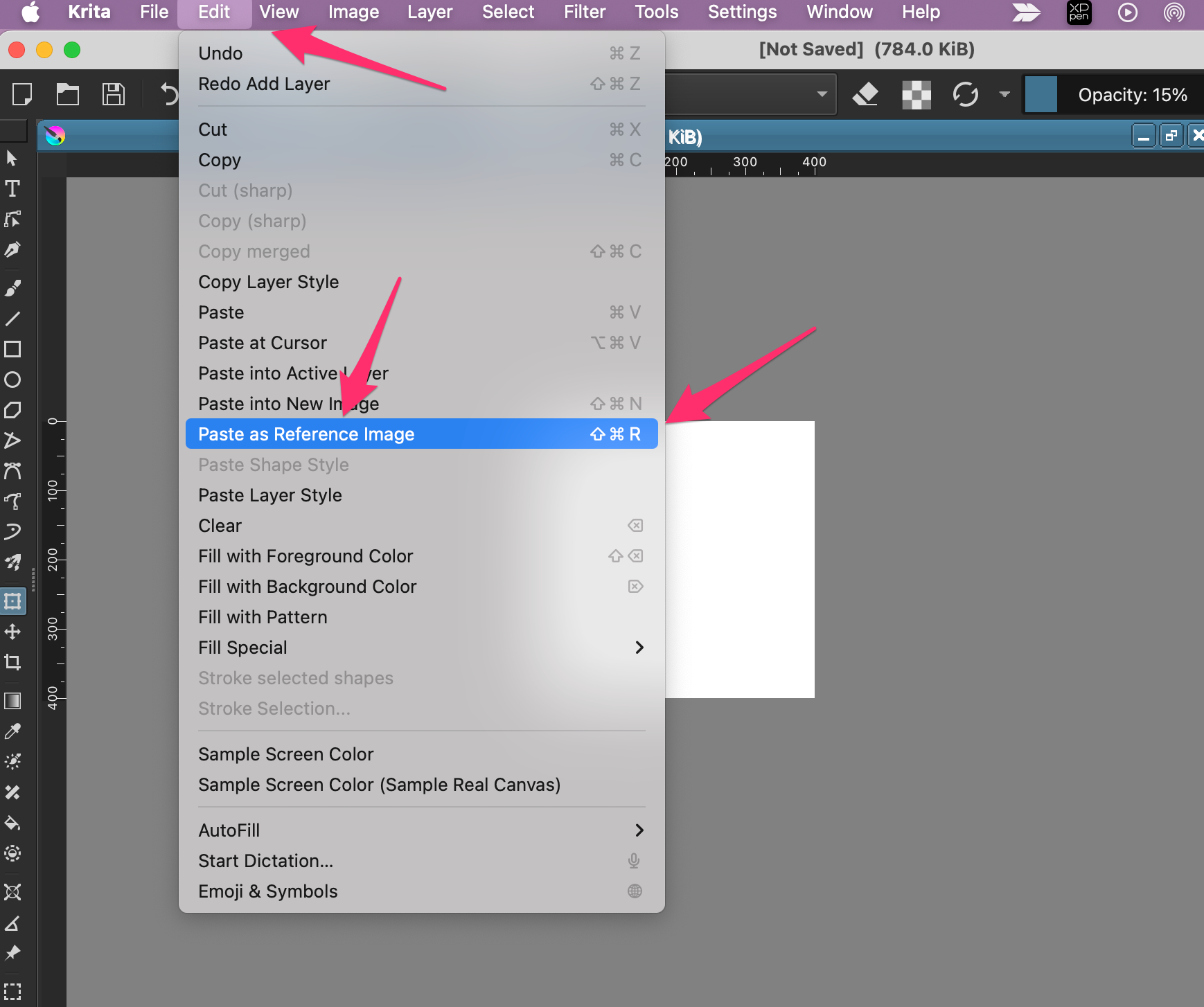
Task: Open the blending mode dropdown arrow
Action: pos(822,94)
